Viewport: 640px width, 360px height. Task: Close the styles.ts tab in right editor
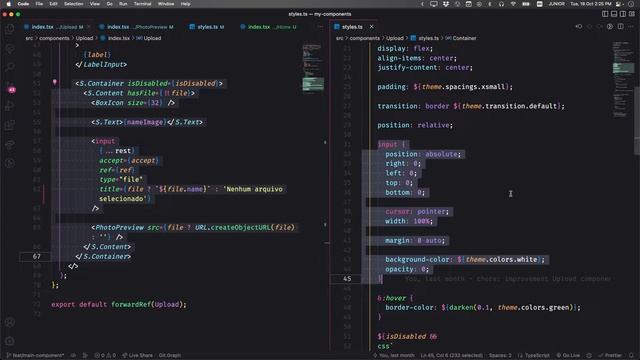click(x=371, y=27)
